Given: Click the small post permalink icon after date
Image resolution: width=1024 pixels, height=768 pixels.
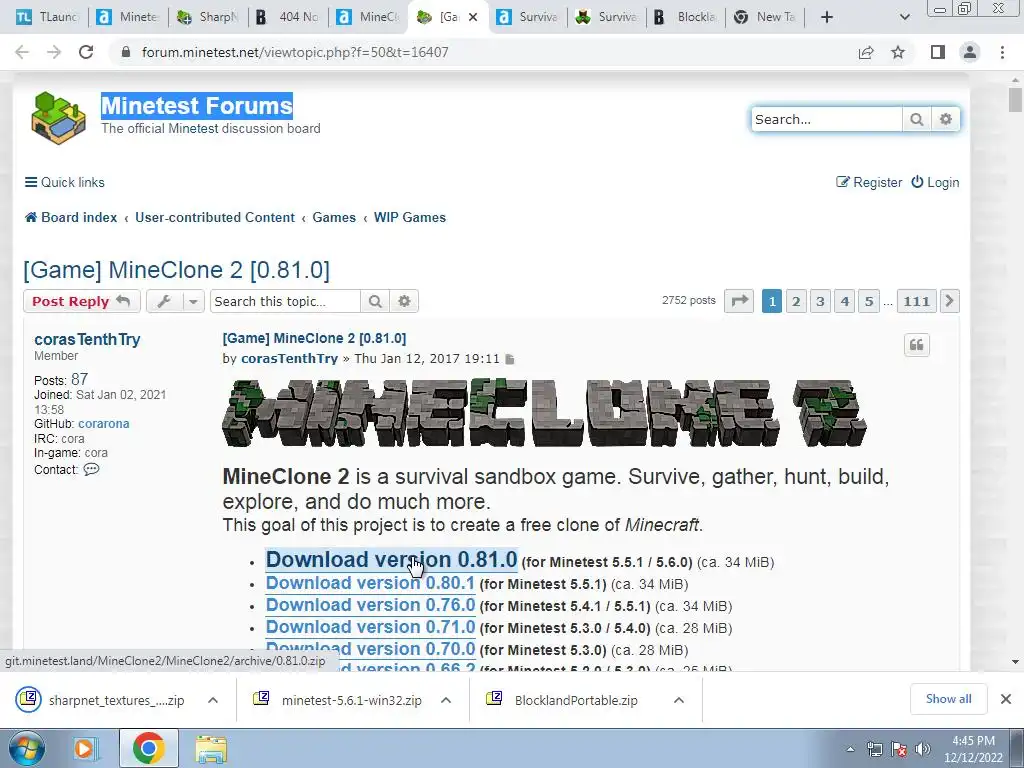Looking at the screenshot, I should (x=510, y=359).
